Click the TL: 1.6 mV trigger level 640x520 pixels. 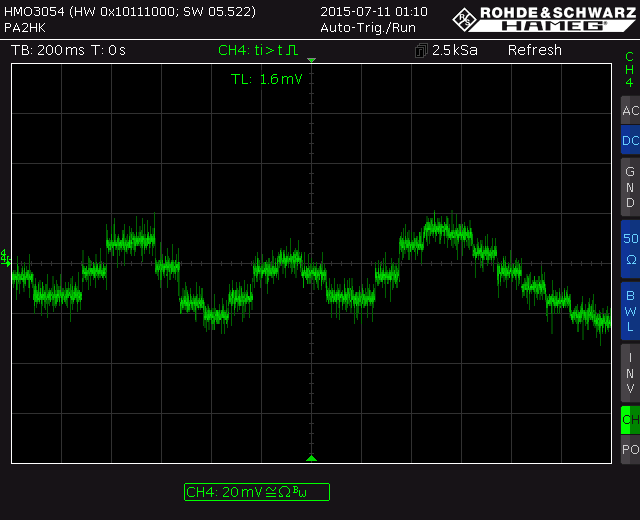pos(266,79)
